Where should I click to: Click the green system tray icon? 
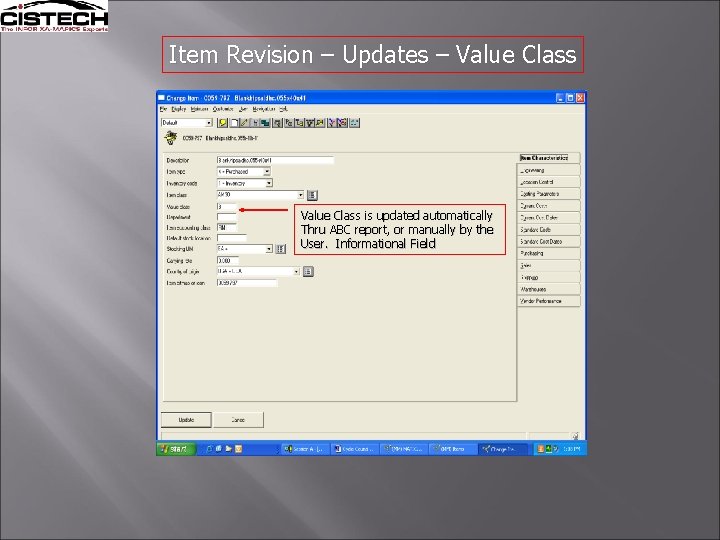[548, 449]
